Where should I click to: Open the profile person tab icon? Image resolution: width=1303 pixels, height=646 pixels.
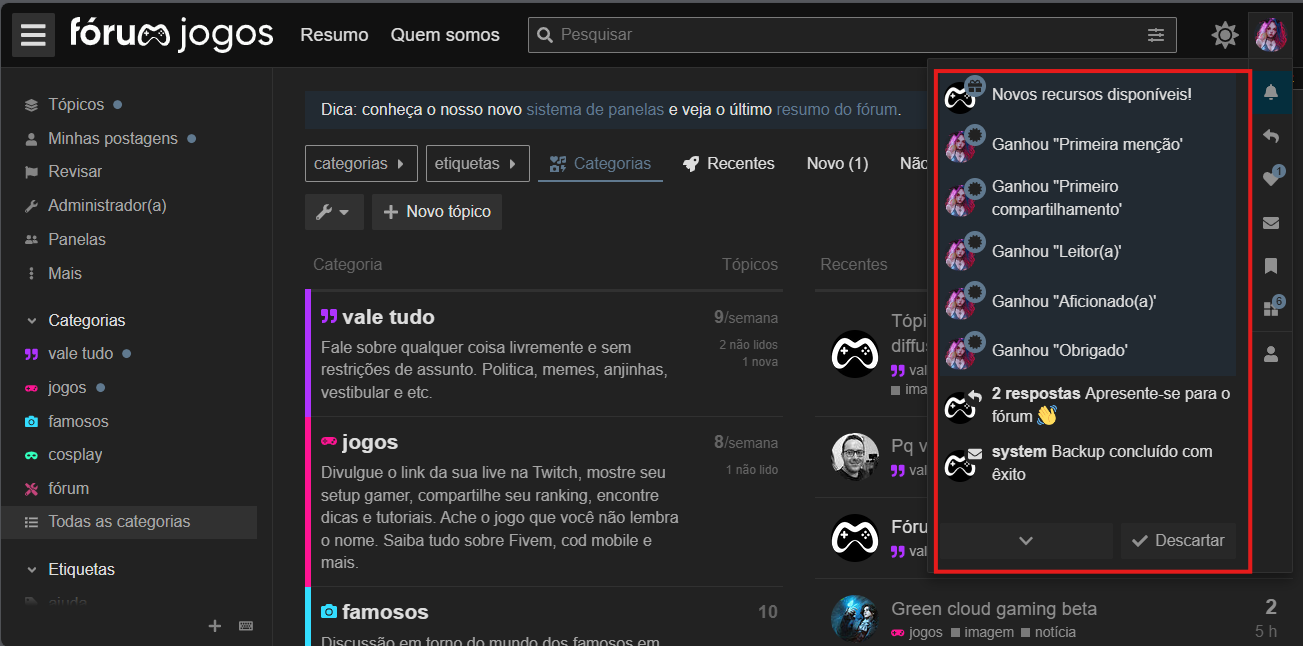point(1271,353)
